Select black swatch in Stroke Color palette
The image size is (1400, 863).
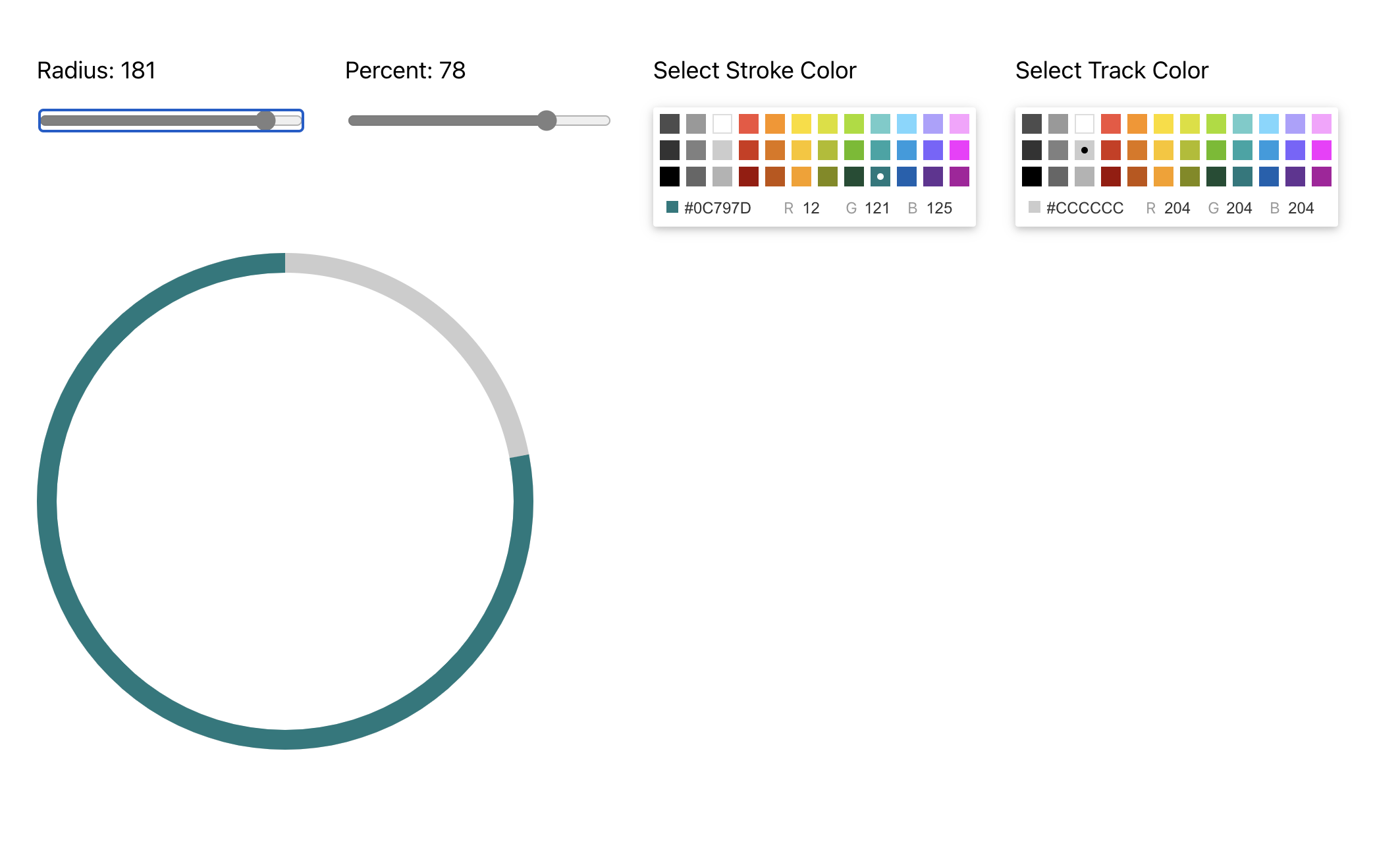coord(669,177)
